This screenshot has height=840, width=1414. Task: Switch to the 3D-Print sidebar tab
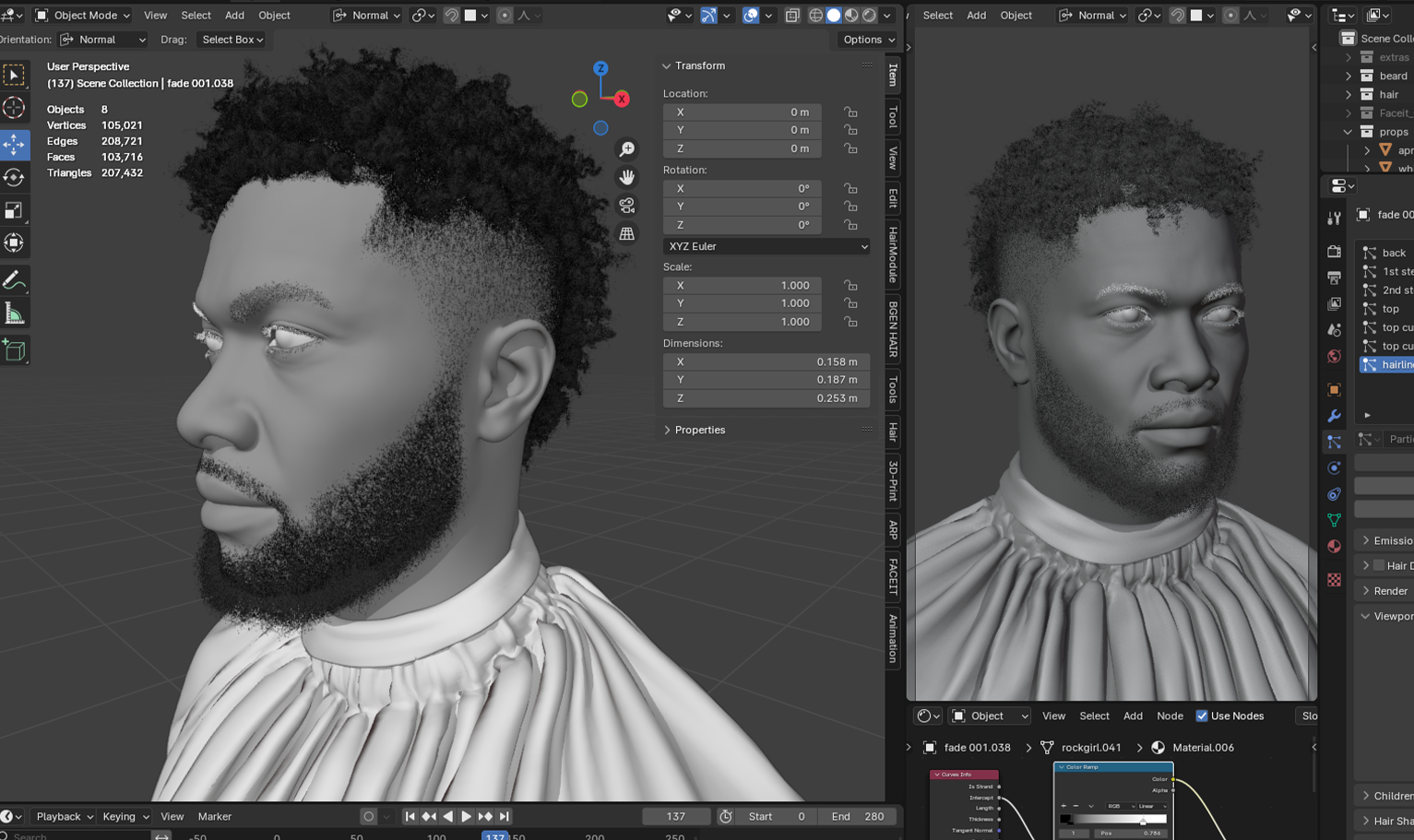click(x=893, y=480)
